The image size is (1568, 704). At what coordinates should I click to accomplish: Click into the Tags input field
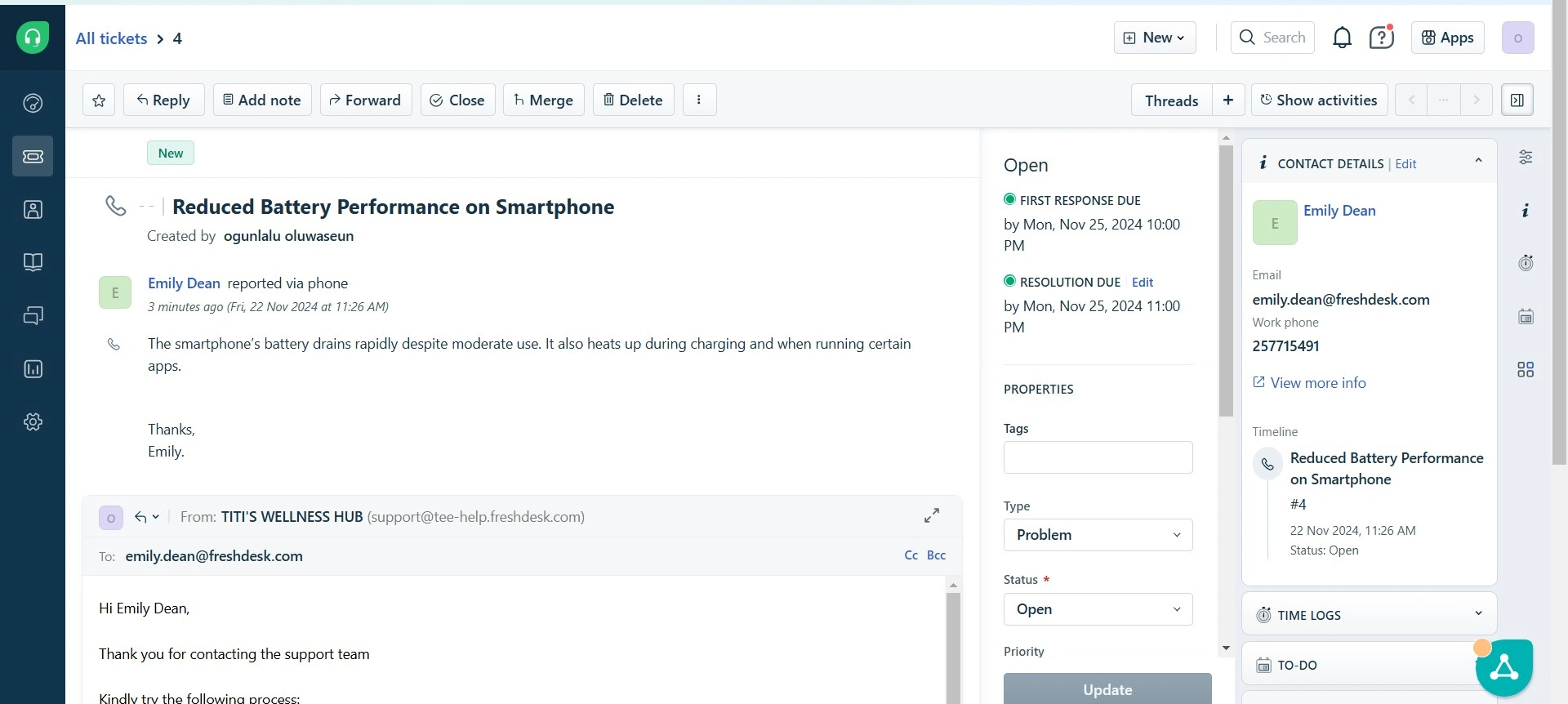1098,457
